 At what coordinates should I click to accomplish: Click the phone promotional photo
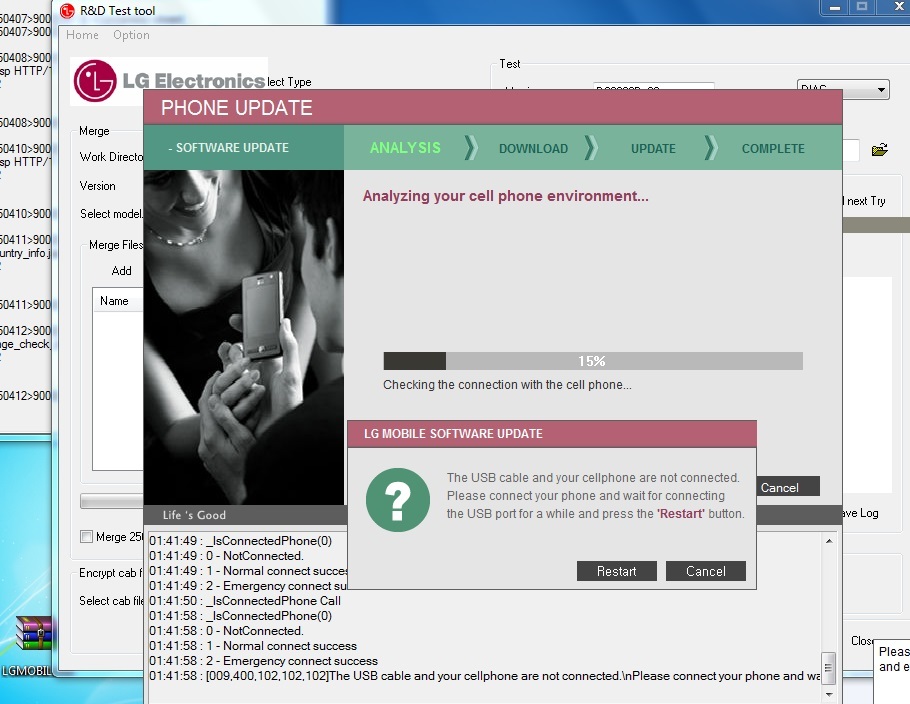244,337
